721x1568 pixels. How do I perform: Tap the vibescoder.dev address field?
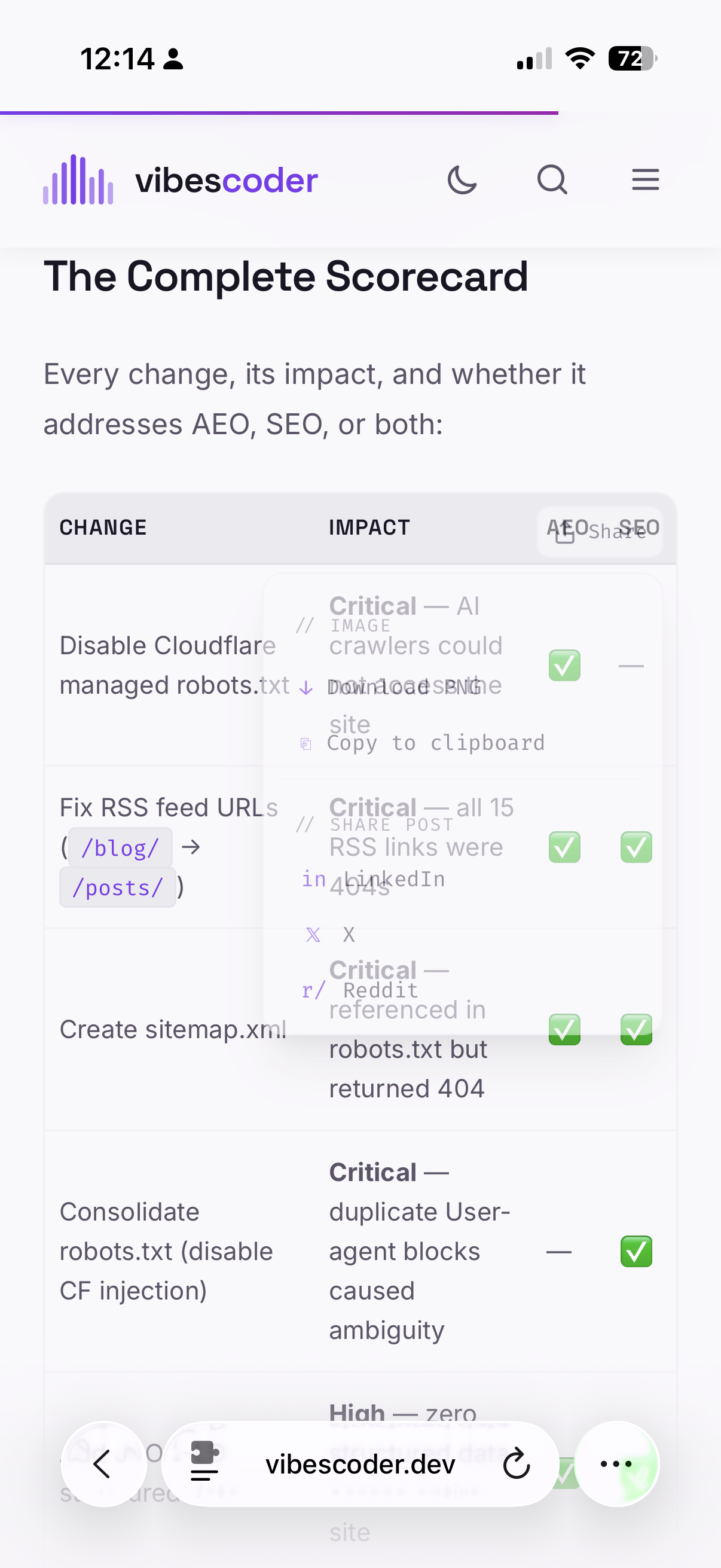(x=360, y=1464)
